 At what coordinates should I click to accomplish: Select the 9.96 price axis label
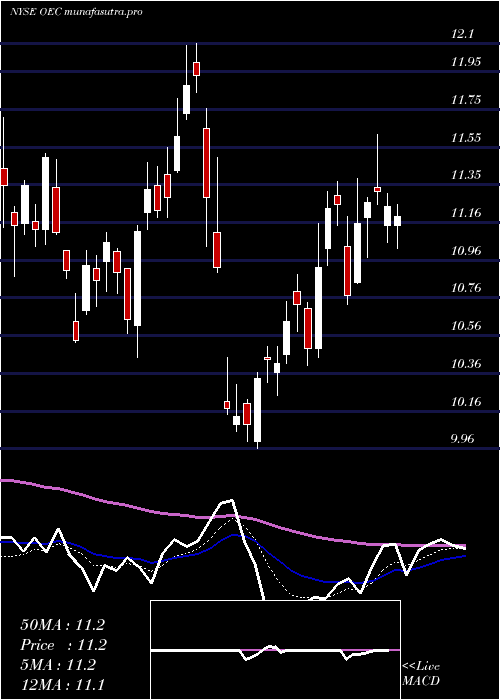tap(462, 439)
